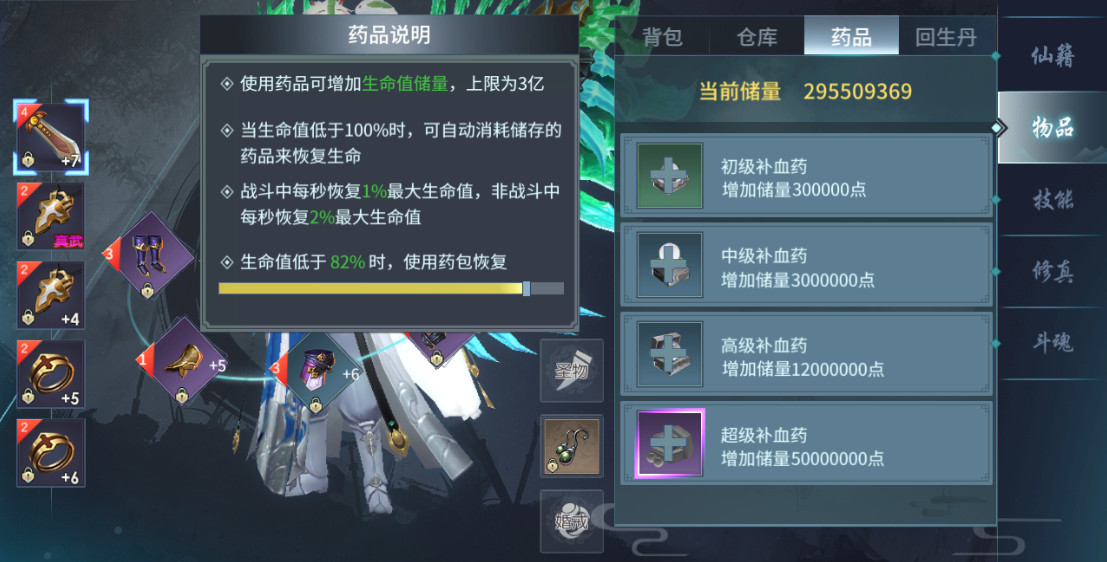Screen dimensions: 1107x562
Task: Click the green earring accessory slot
Action: coord(572,446)
